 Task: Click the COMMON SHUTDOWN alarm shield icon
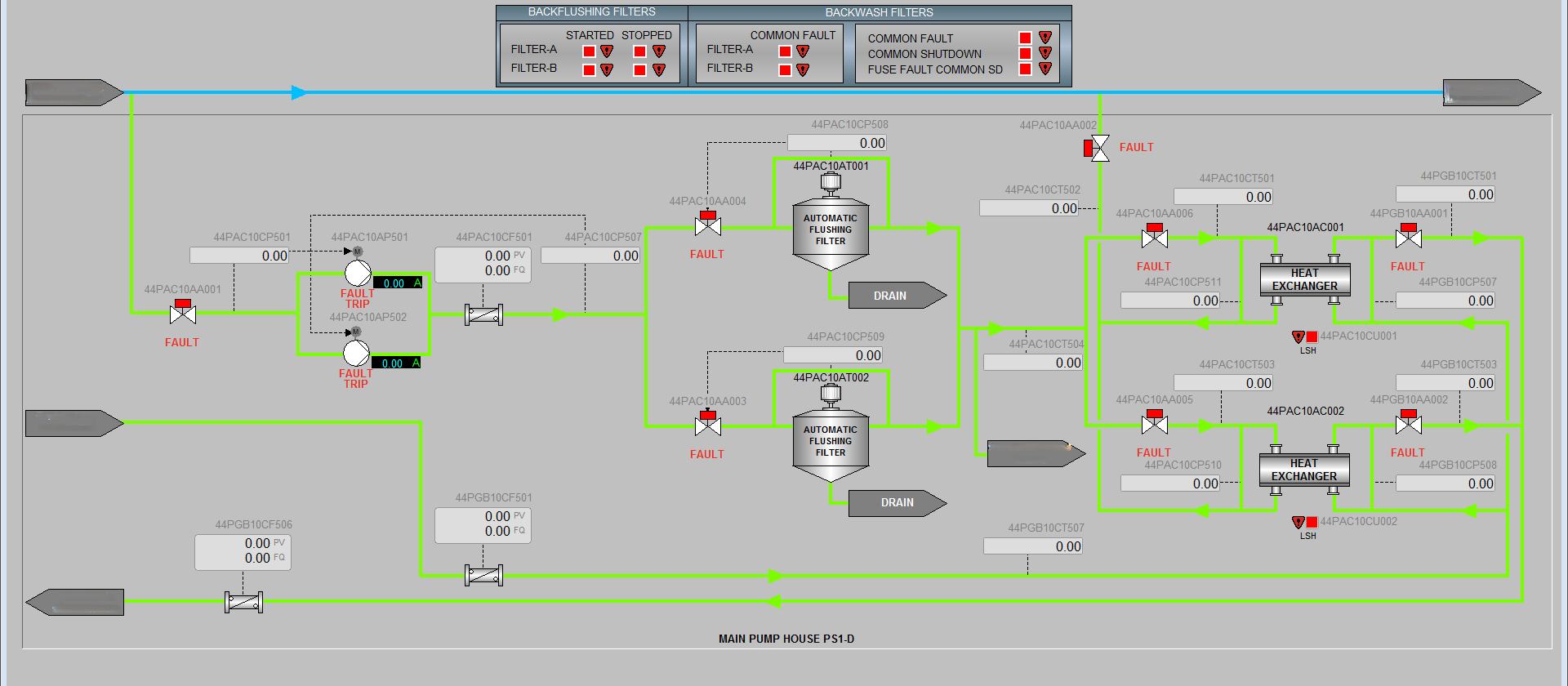(1045, 53)
